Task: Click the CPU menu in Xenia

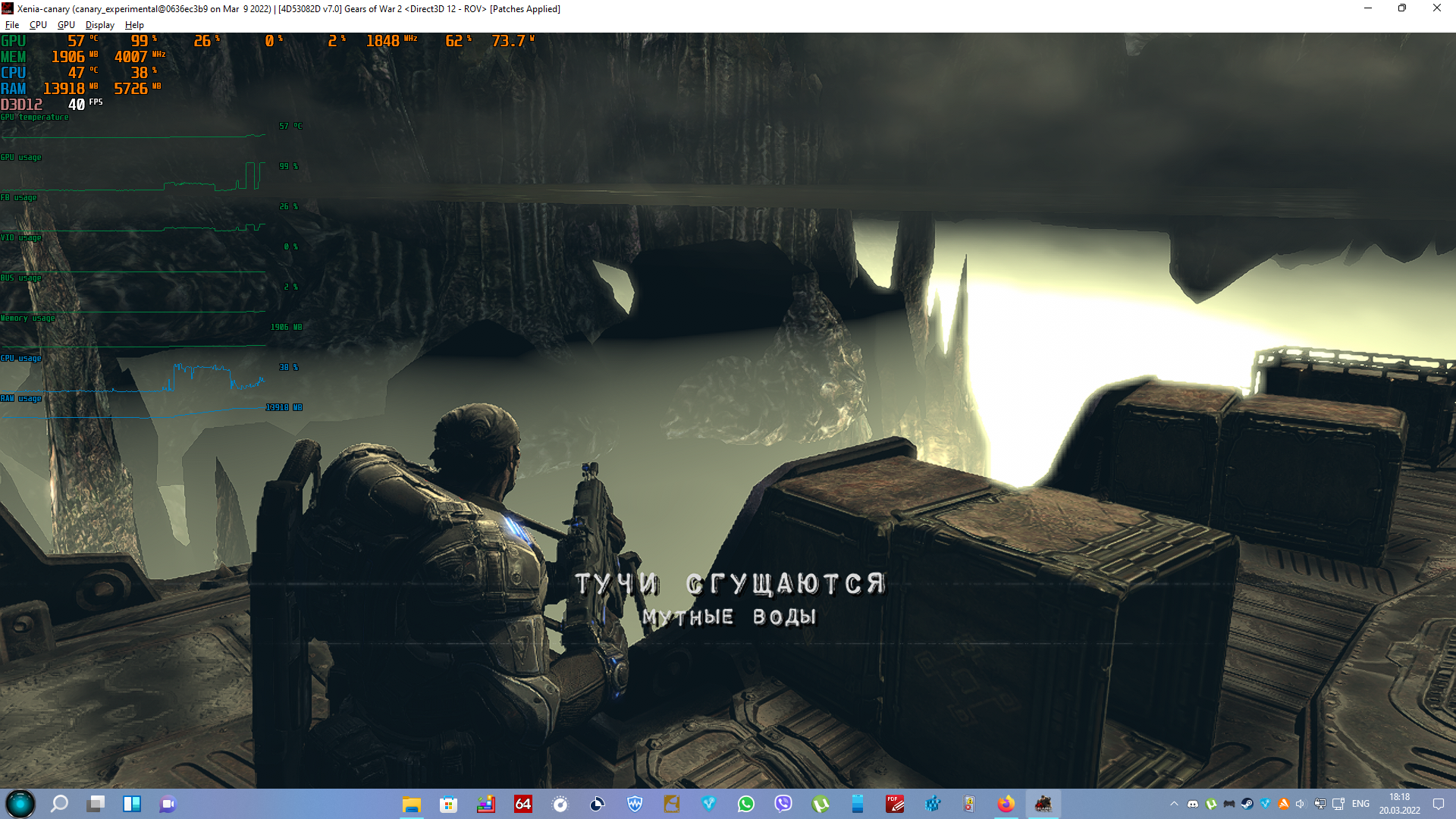Action: pos(37,25)
